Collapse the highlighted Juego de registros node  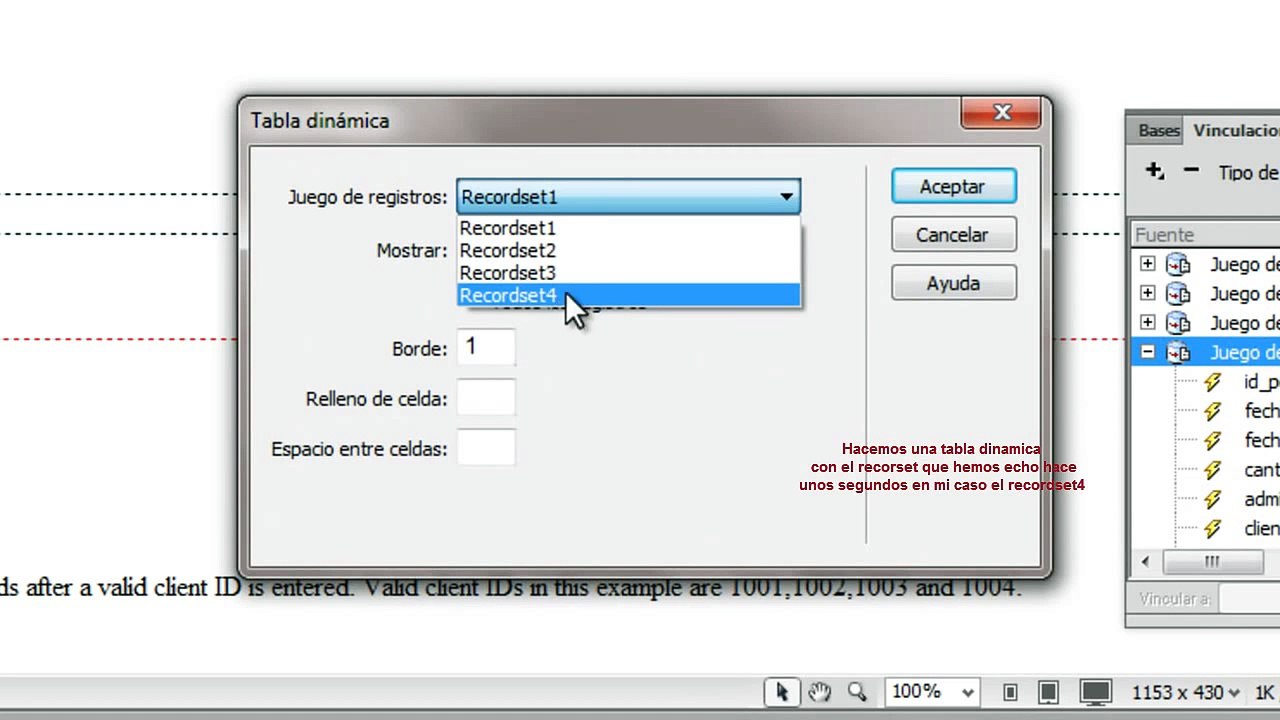click(x=1147, y=352)
